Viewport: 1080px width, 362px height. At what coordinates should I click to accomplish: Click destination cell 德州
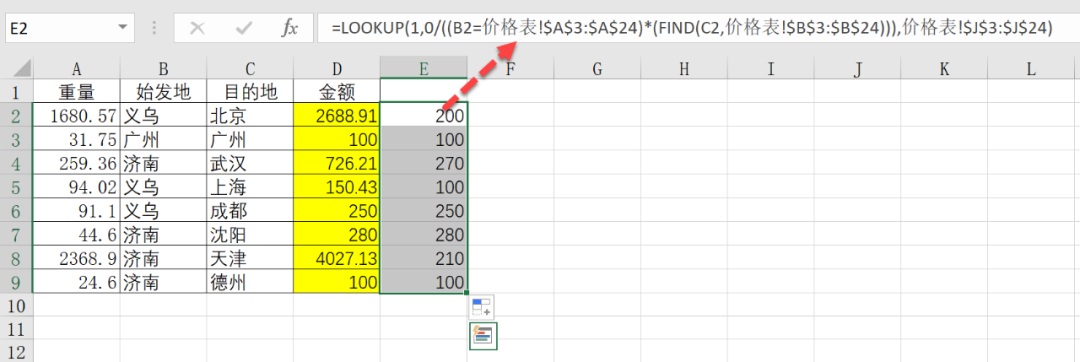pos(249,281)
